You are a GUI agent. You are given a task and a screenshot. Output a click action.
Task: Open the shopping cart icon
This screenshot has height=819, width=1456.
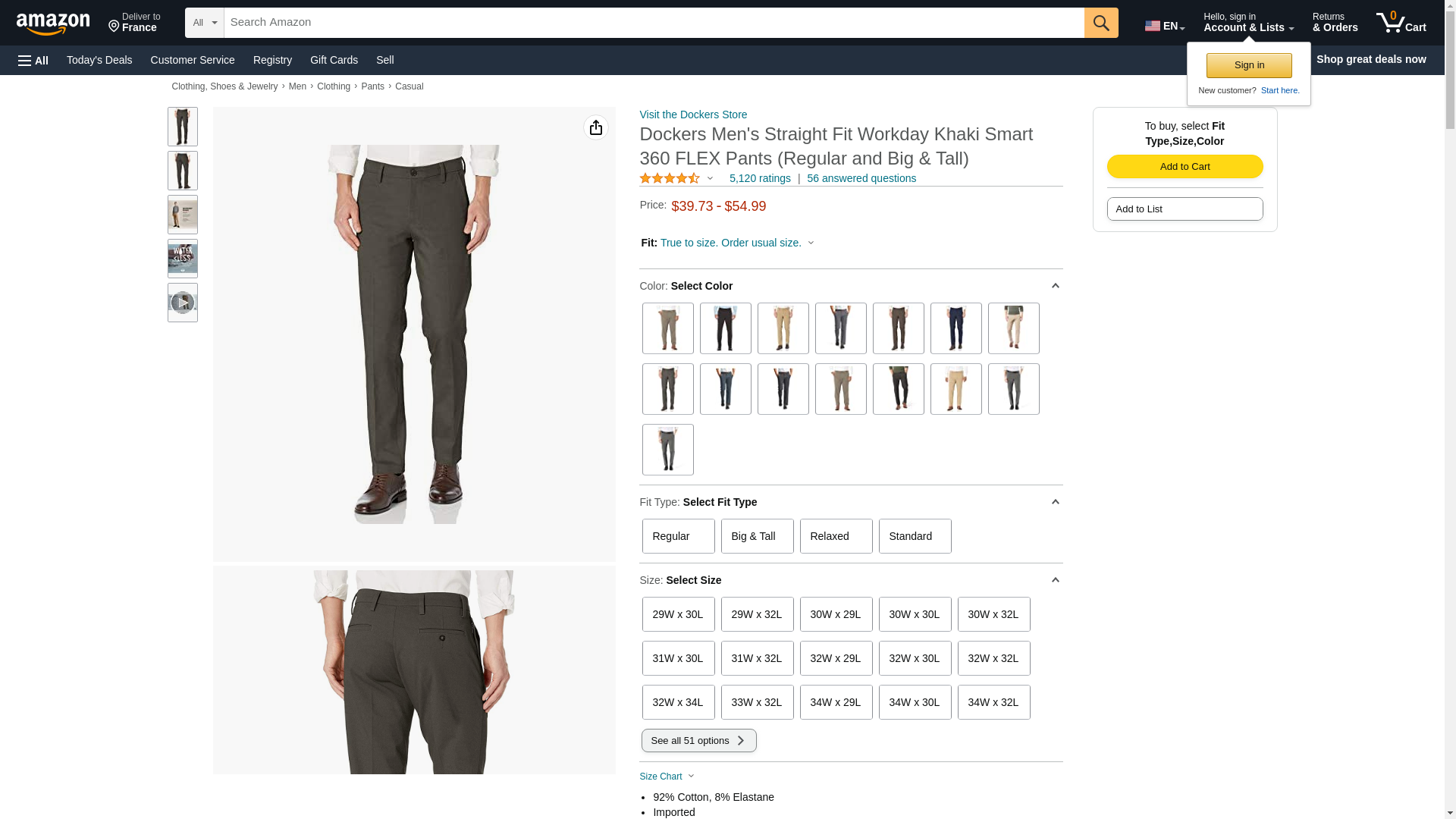tap(1401, 23)
